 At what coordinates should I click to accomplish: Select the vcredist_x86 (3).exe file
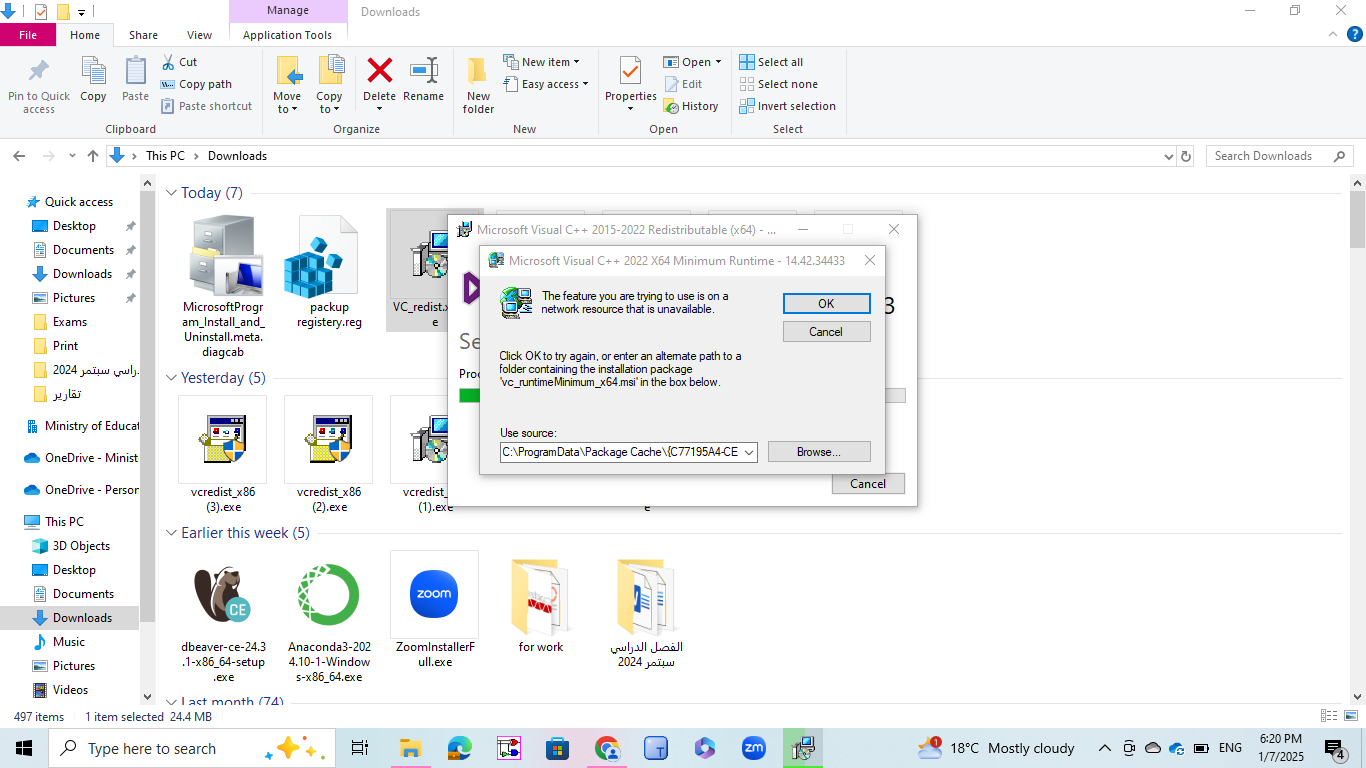point(223,454)
